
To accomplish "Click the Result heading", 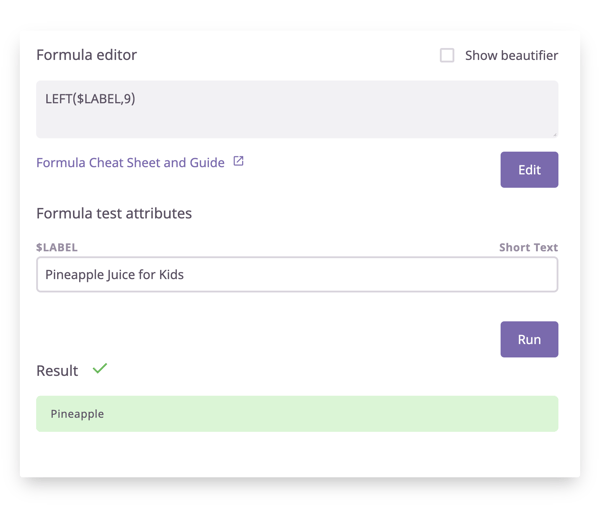I will pyautogui.click(x=57, y=371).
